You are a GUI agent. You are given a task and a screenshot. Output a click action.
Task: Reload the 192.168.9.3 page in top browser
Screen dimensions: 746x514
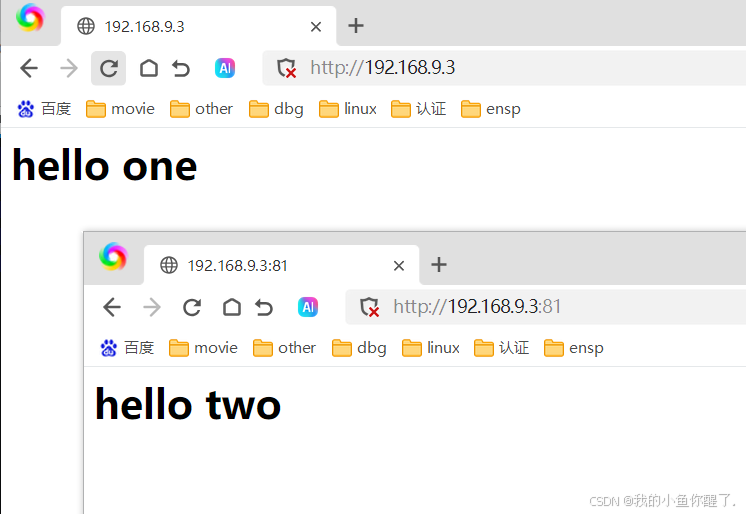108,68
